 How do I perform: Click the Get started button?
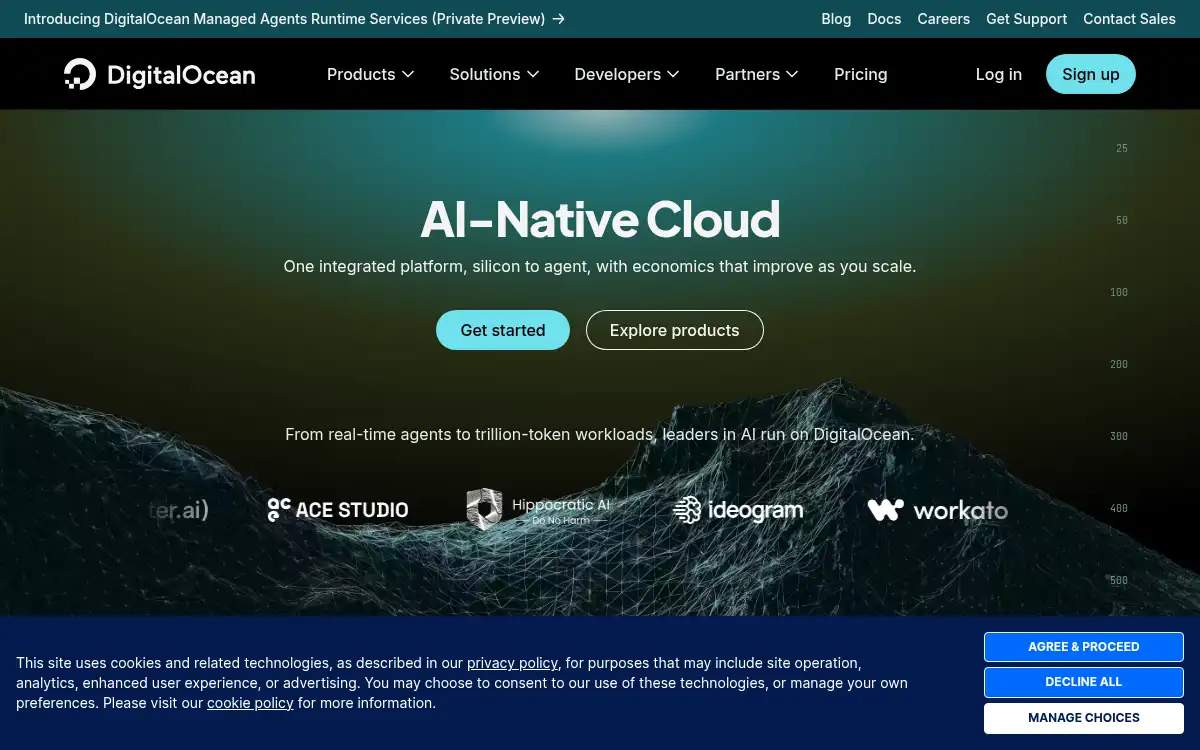tap(503, 330)
